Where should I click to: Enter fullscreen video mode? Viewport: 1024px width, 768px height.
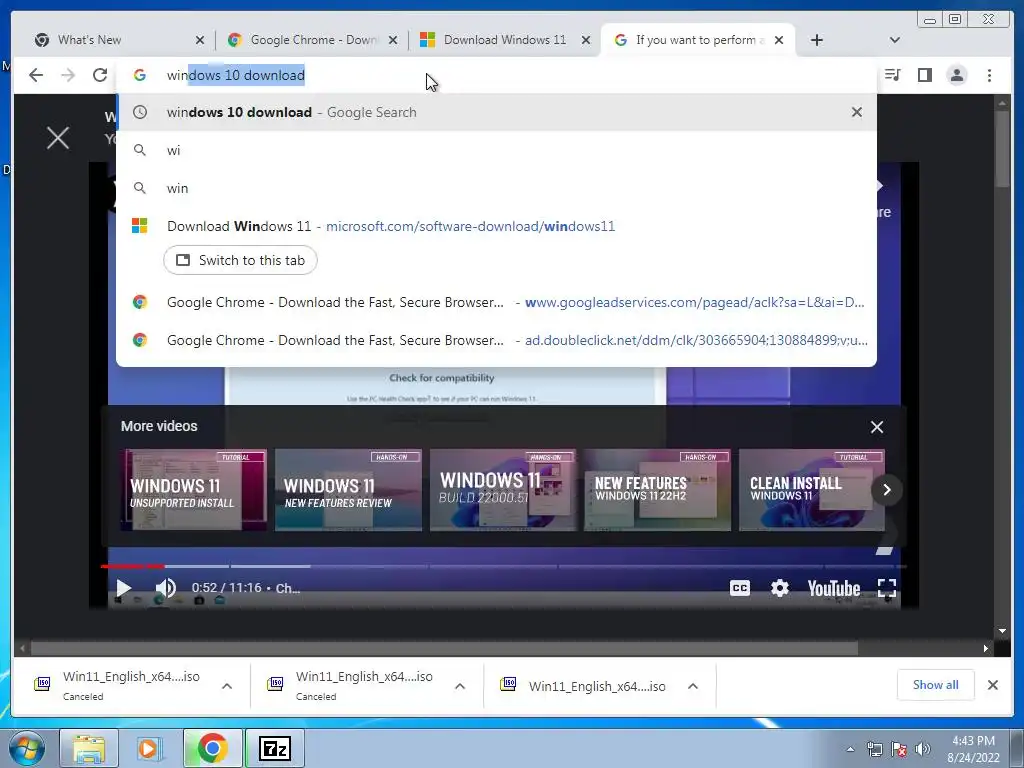[x=887, y=588]
